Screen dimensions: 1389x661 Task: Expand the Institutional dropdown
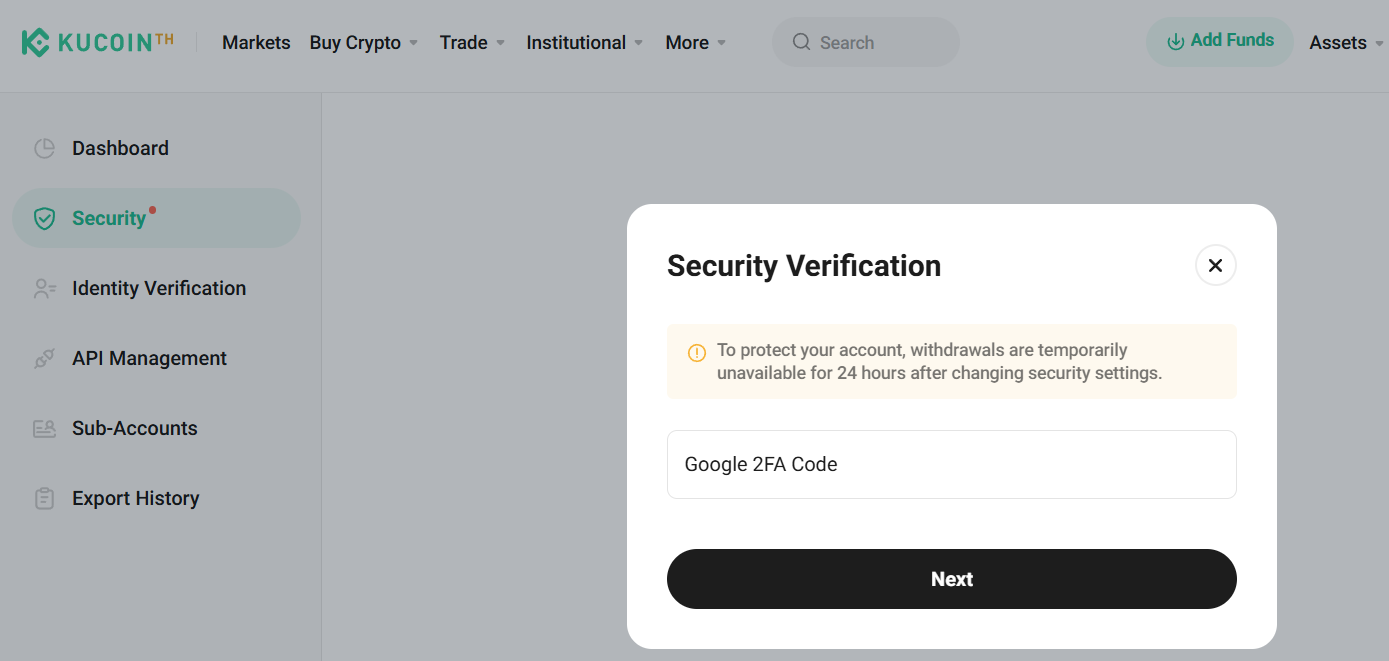click(584, 42)
